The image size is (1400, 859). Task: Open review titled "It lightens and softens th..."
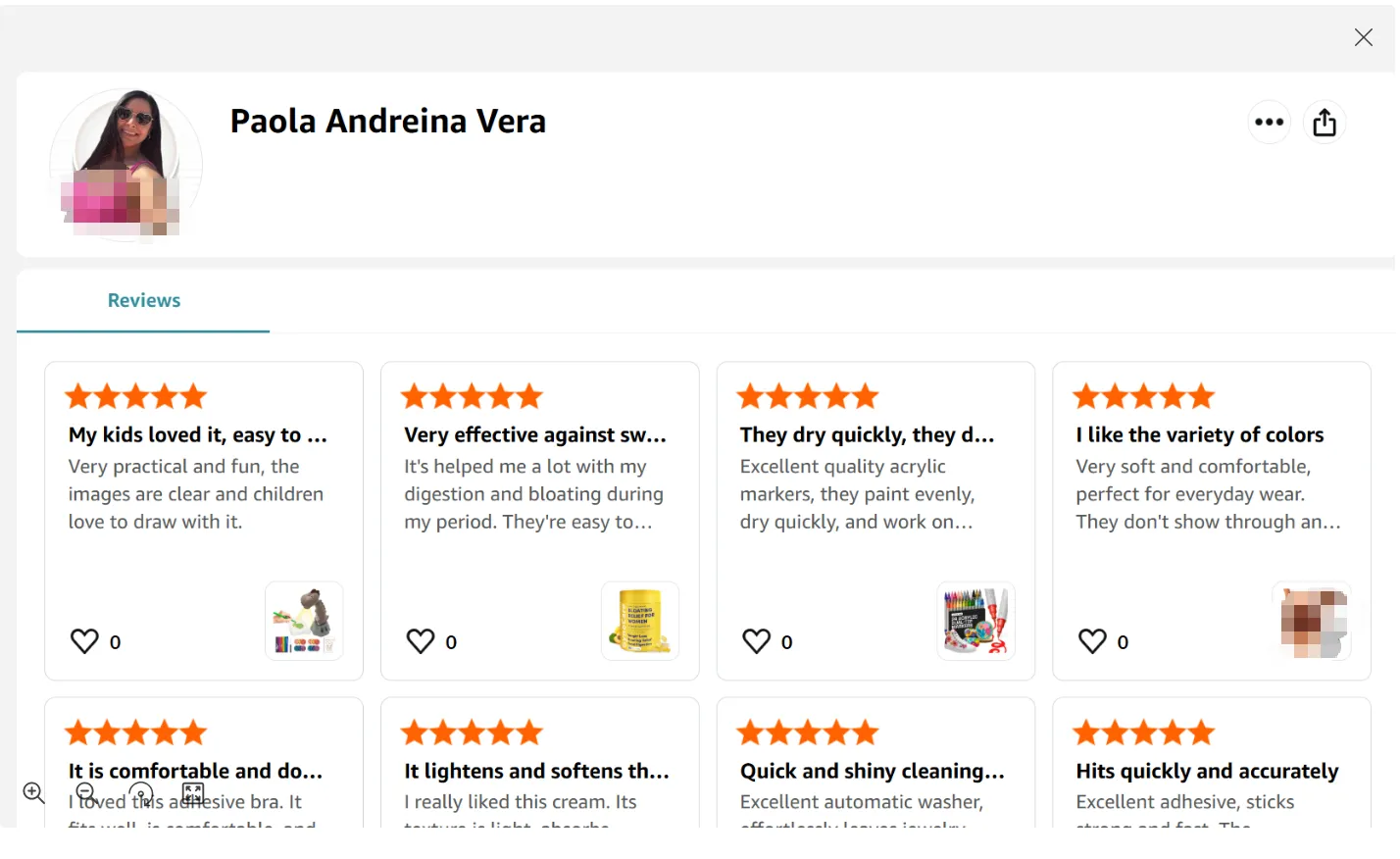(536, 772)
